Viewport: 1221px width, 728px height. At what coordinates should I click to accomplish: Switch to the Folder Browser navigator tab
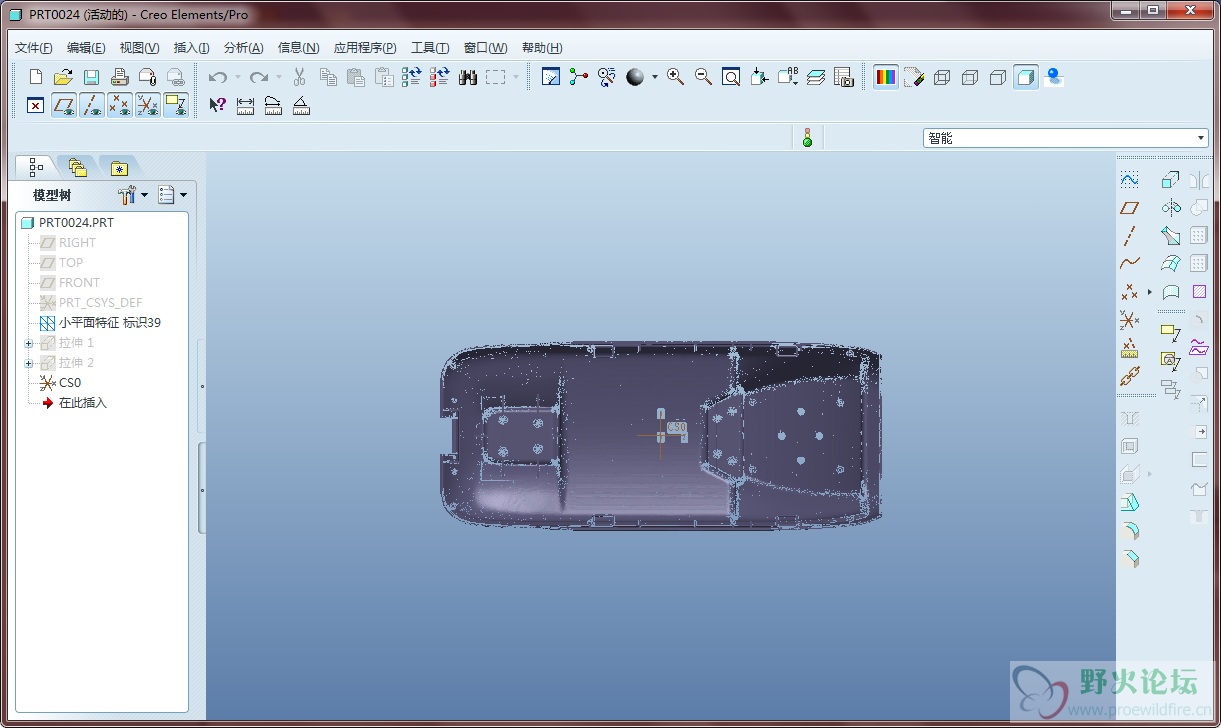(78, 167)
